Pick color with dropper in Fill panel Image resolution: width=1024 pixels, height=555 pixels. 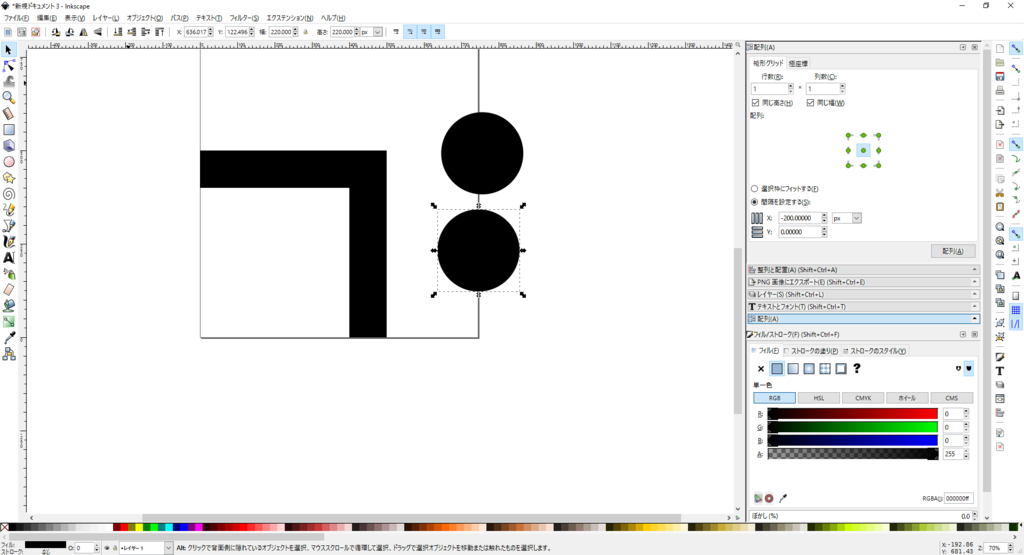783,498
